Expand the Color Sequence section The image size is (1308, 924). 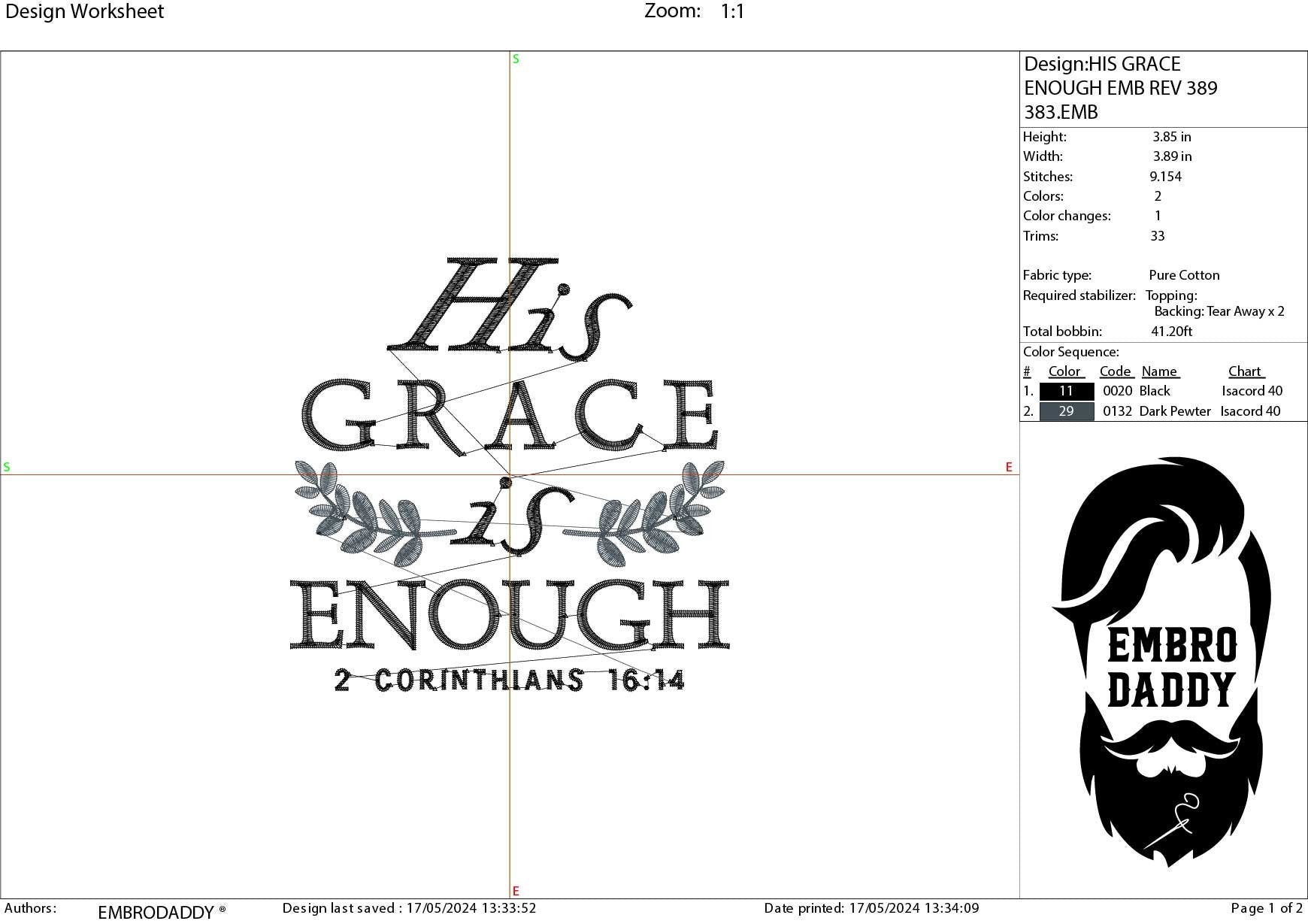(x=1070, y=352)
